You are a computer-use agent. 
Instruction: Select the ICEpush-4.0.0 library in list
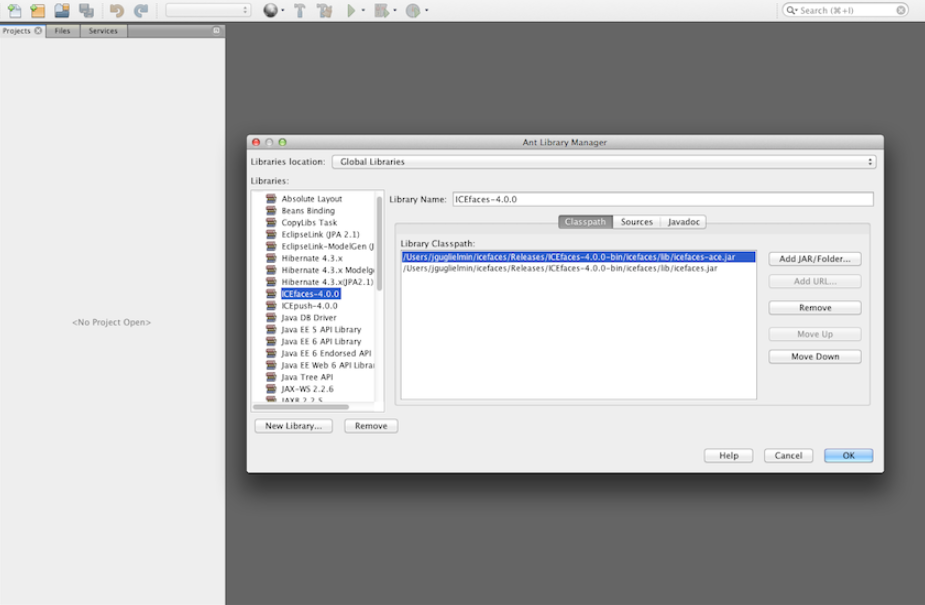coord(309,306)
